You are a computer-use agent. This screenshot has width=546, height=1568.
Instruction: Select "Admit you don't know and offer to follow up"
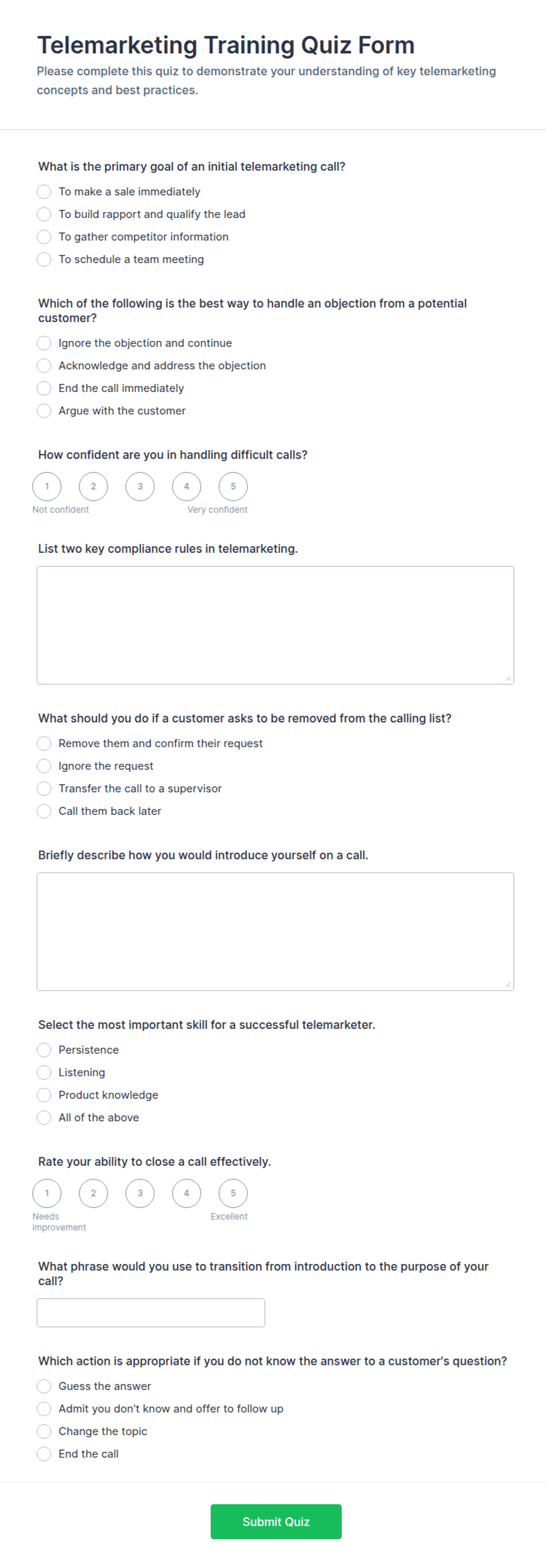coord(44,1408)
